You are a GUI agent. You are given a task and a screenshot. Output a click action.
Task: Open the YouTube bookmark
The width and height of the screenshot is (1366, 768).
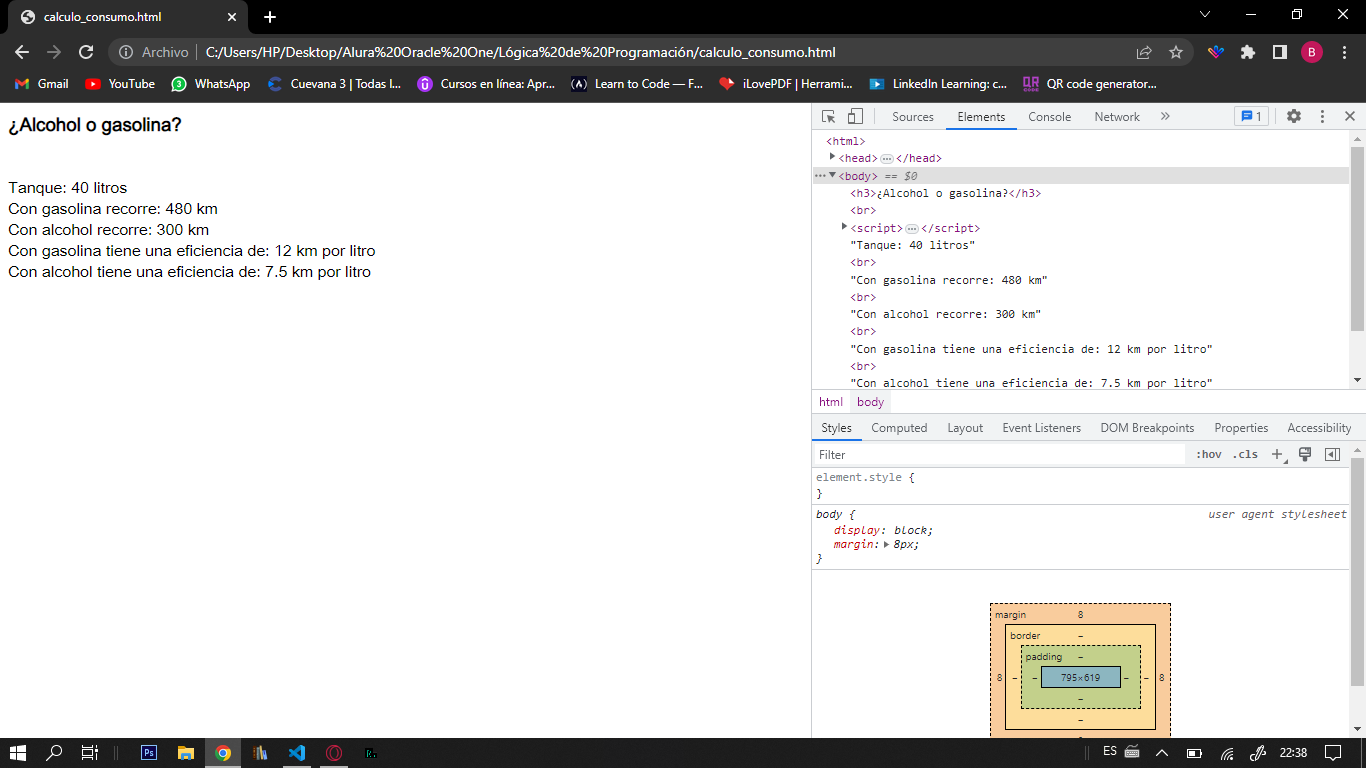point(120,84)
